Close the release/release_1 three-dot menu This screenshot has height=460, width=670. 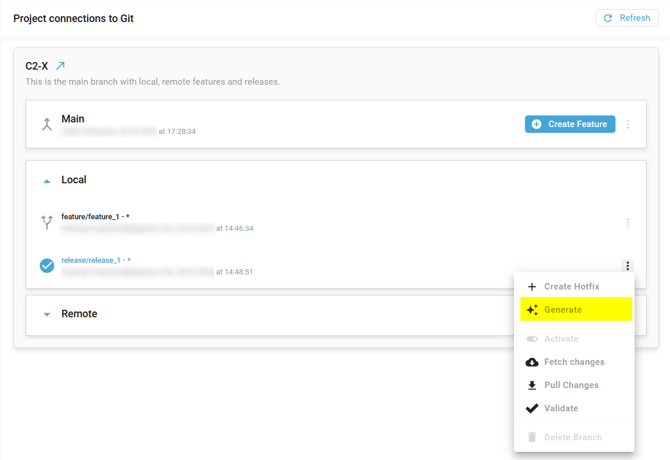coord(628,266)
